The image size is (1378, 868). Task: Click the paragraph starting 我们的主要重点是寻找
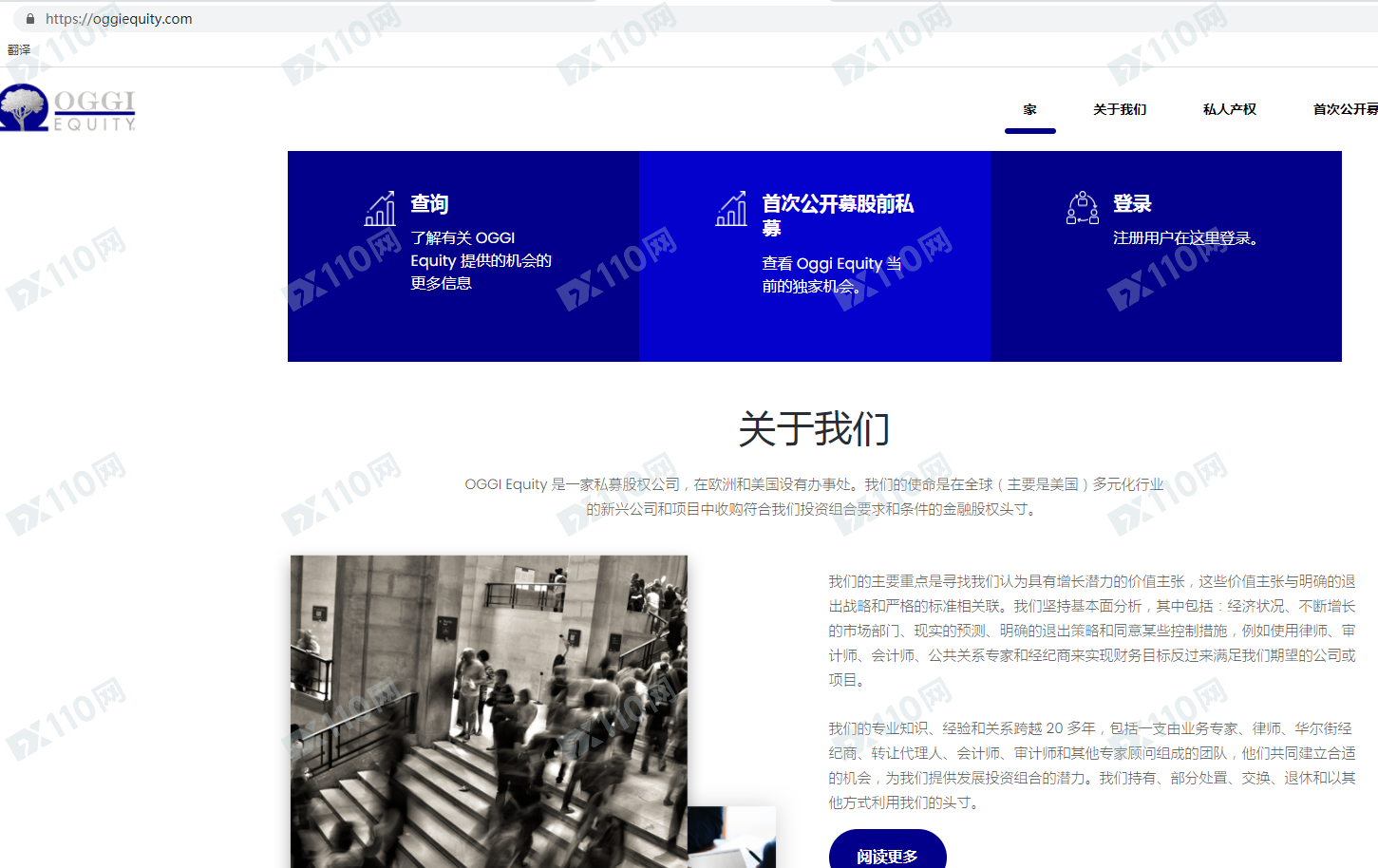click(1092, 631)
